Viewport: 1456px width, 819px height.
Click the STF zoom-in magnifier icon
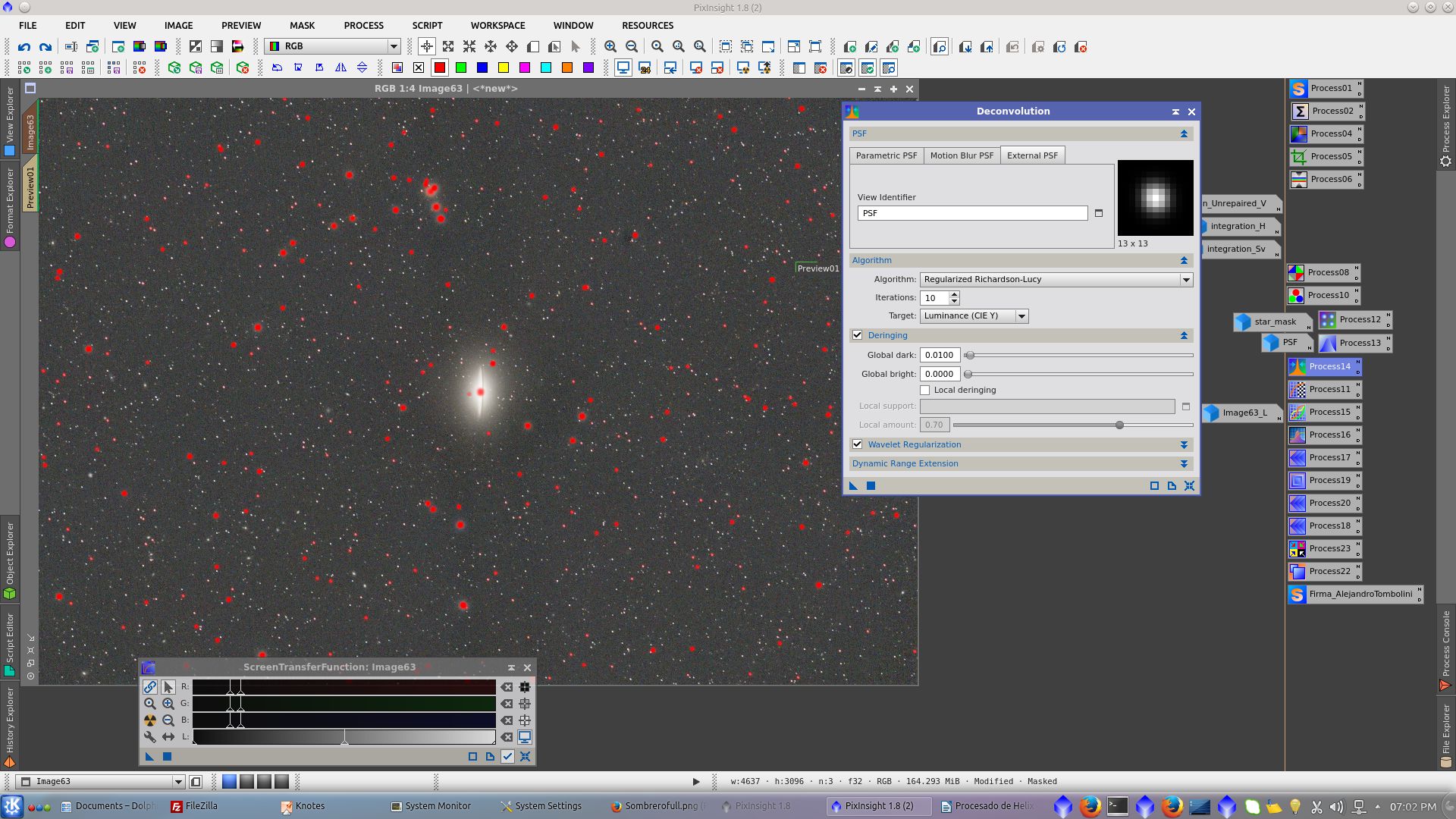(168, 704)
